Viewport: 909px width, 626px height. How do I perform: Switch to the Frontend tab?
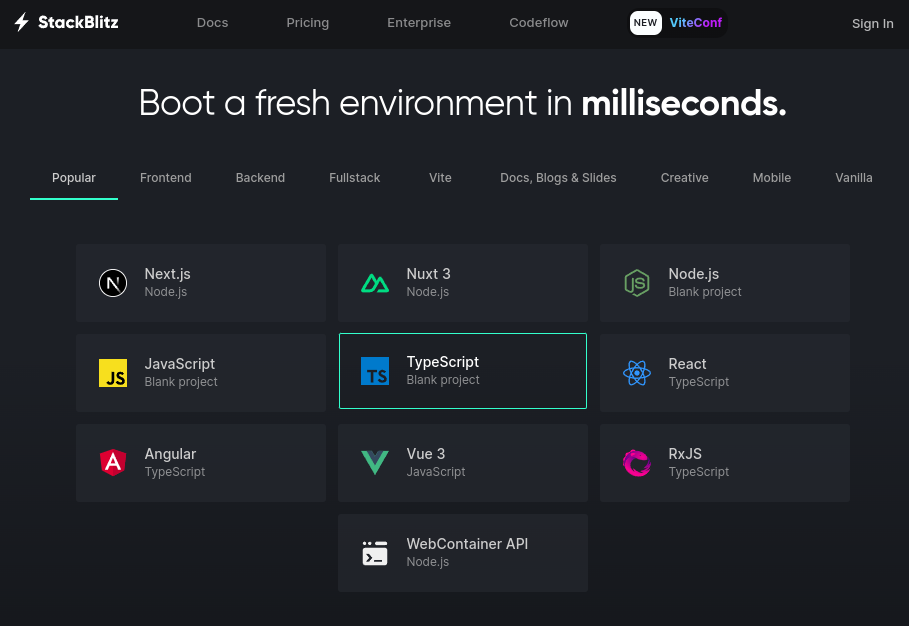165,178
